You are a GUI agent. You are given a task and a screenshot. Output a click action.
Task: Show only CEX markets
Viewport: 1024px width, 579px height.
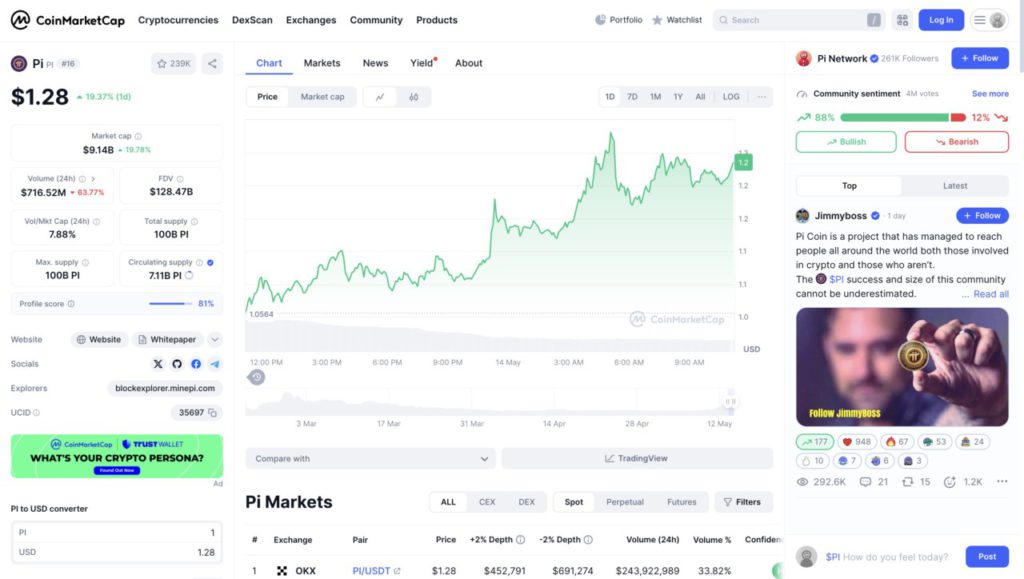[487, 502]
